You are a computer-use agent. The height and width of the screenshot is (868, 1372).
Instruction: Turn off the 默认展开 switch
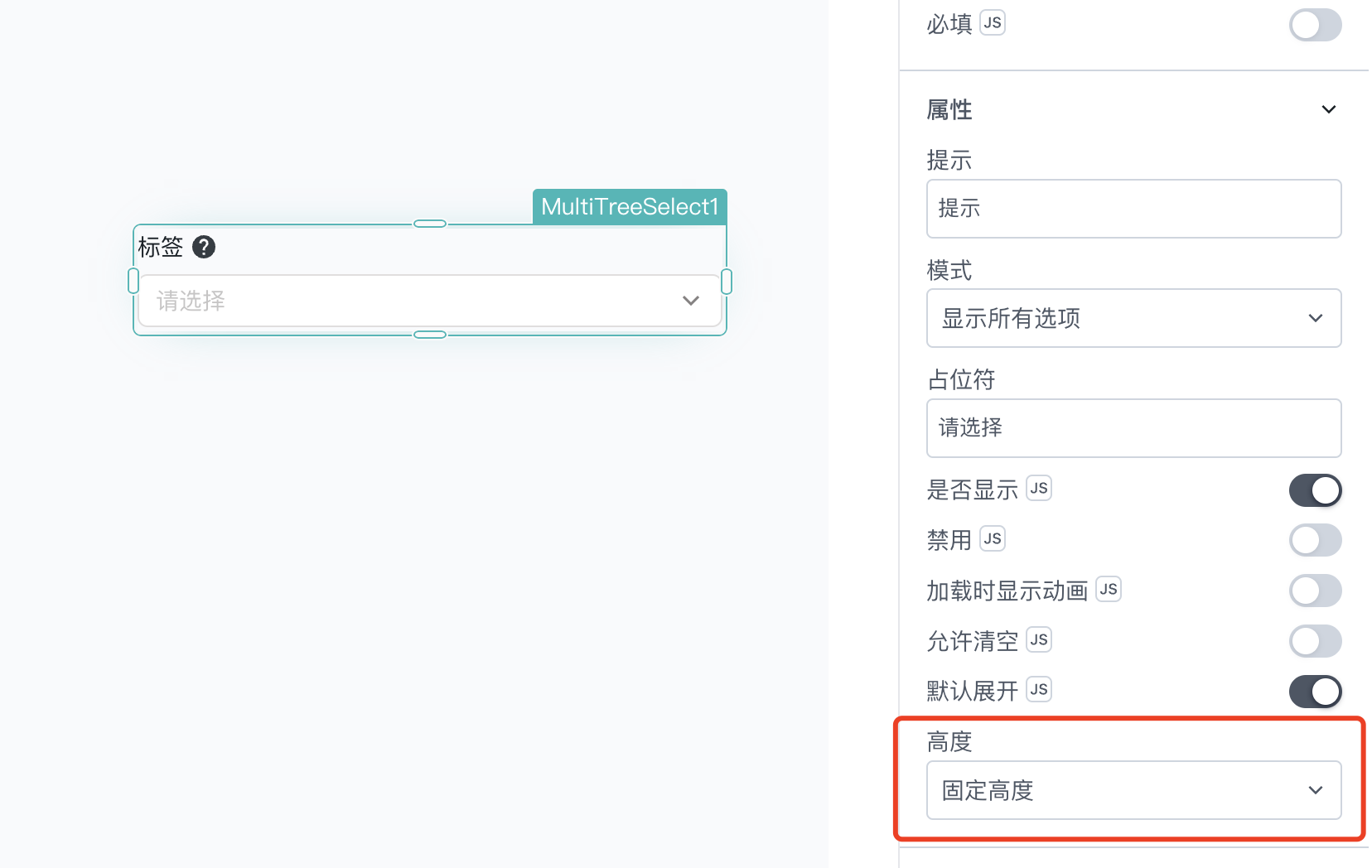(x=1315, y=692)
